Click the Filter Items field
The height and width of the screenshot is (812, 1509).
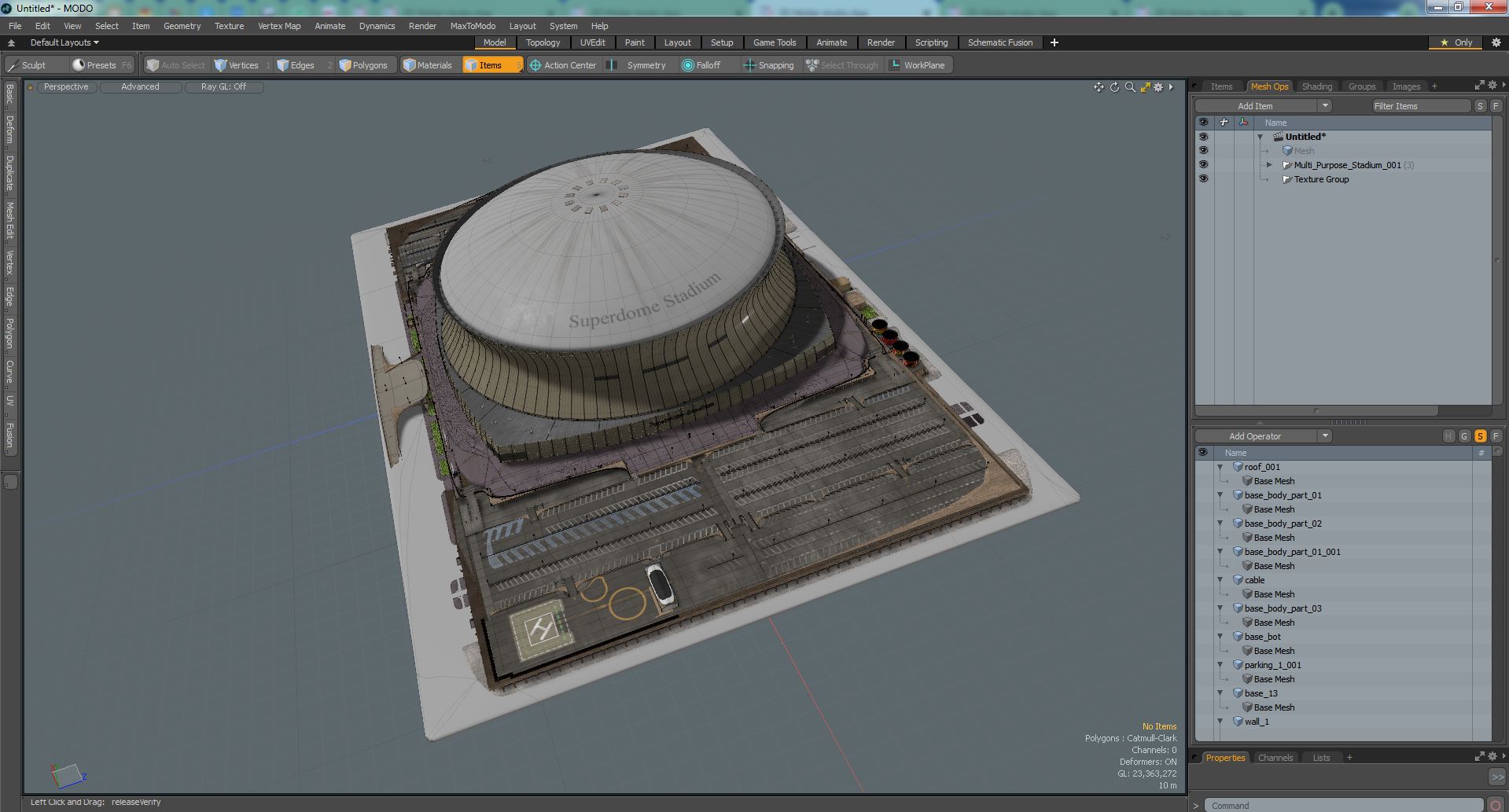[x=1421, y=106]
